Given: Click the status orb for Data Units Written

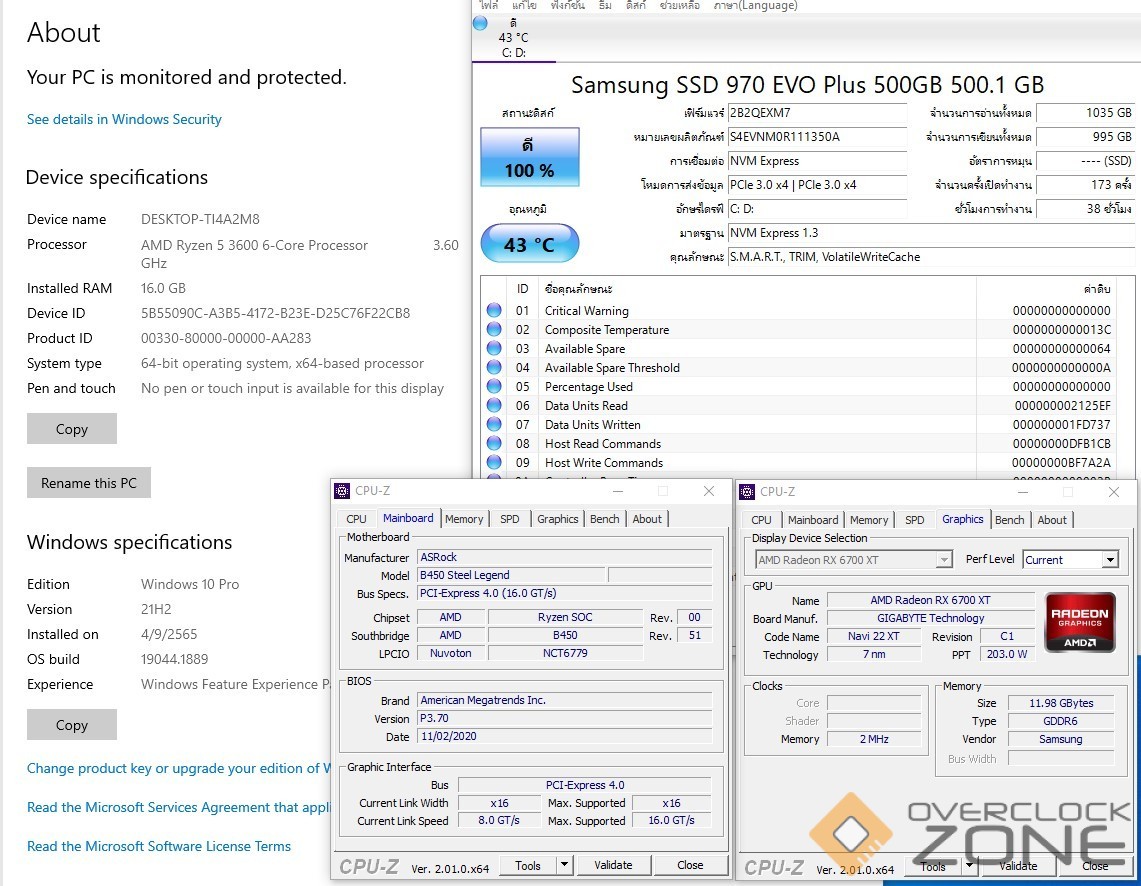Looking at the screenshot, I should 494,425.
